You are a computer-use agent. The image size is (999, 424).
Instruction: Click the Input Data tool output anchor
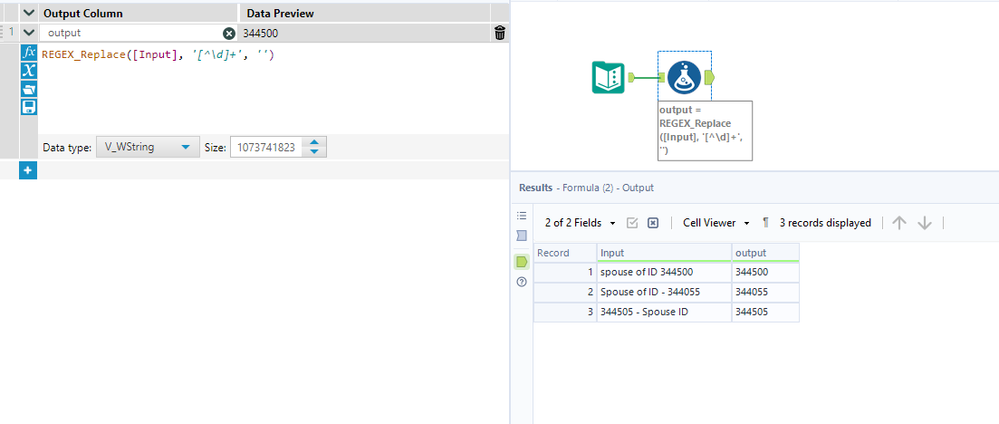coord(632,77)
